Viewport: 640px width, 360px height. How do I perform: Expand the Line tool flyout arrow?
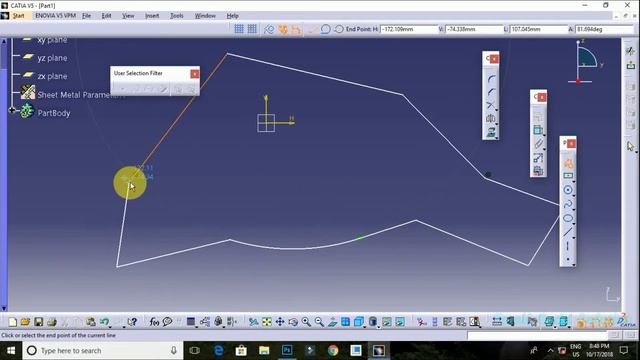pos(574,237)
